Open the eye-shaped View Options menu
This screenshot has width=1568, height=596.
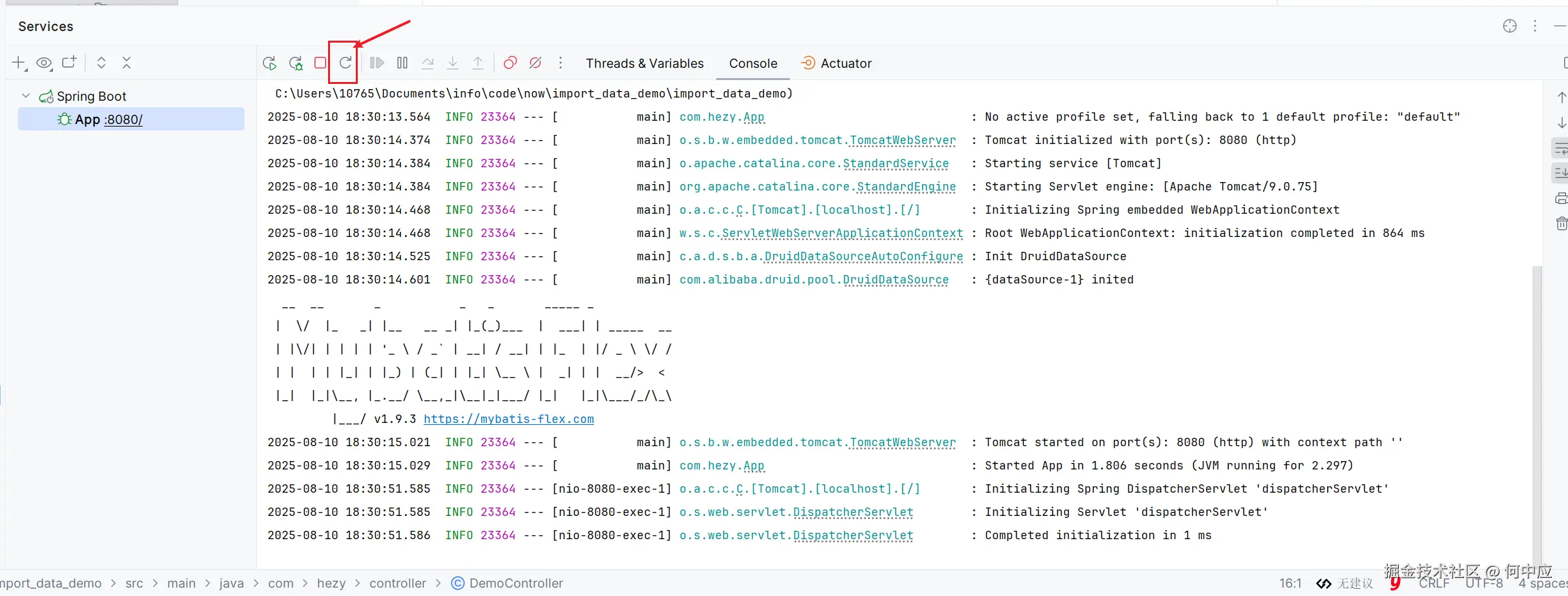[x=44, y=63]
